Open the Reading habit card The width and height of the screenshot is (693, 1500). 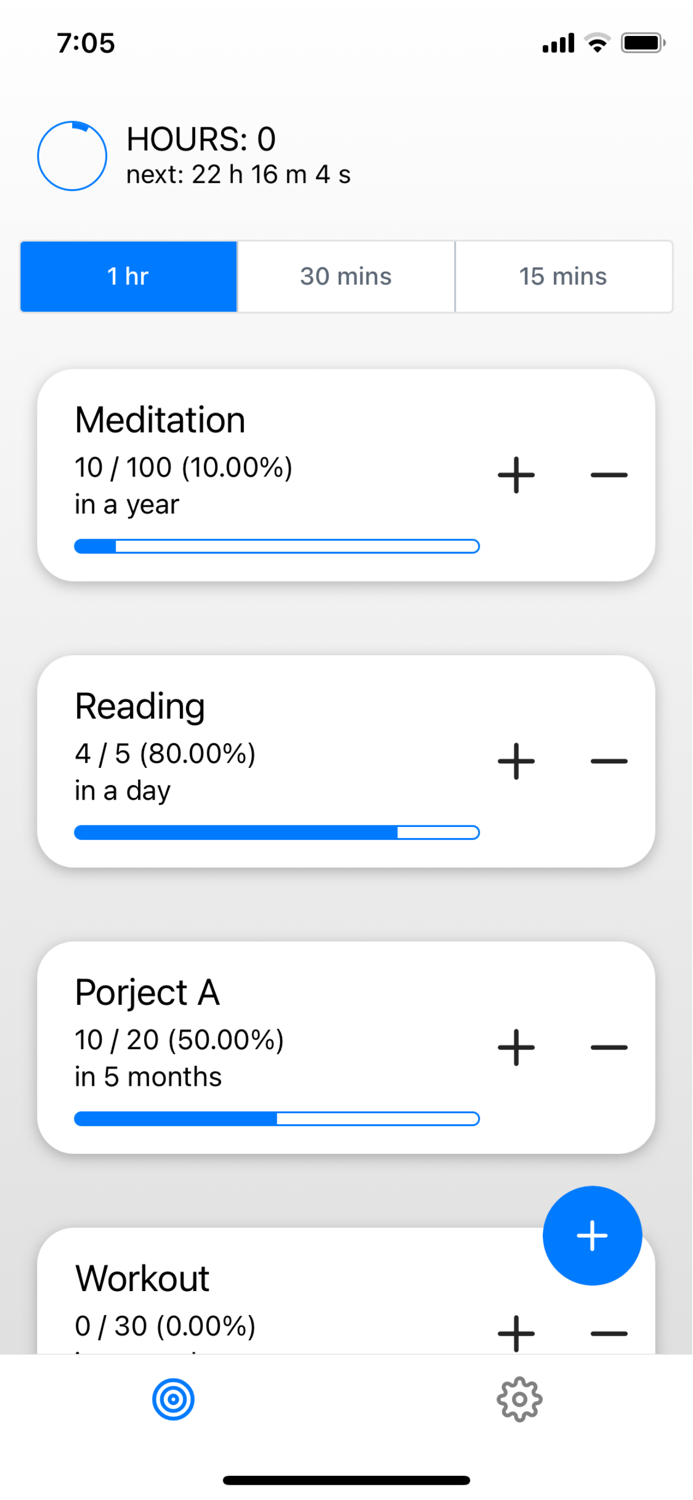[250, 757]
